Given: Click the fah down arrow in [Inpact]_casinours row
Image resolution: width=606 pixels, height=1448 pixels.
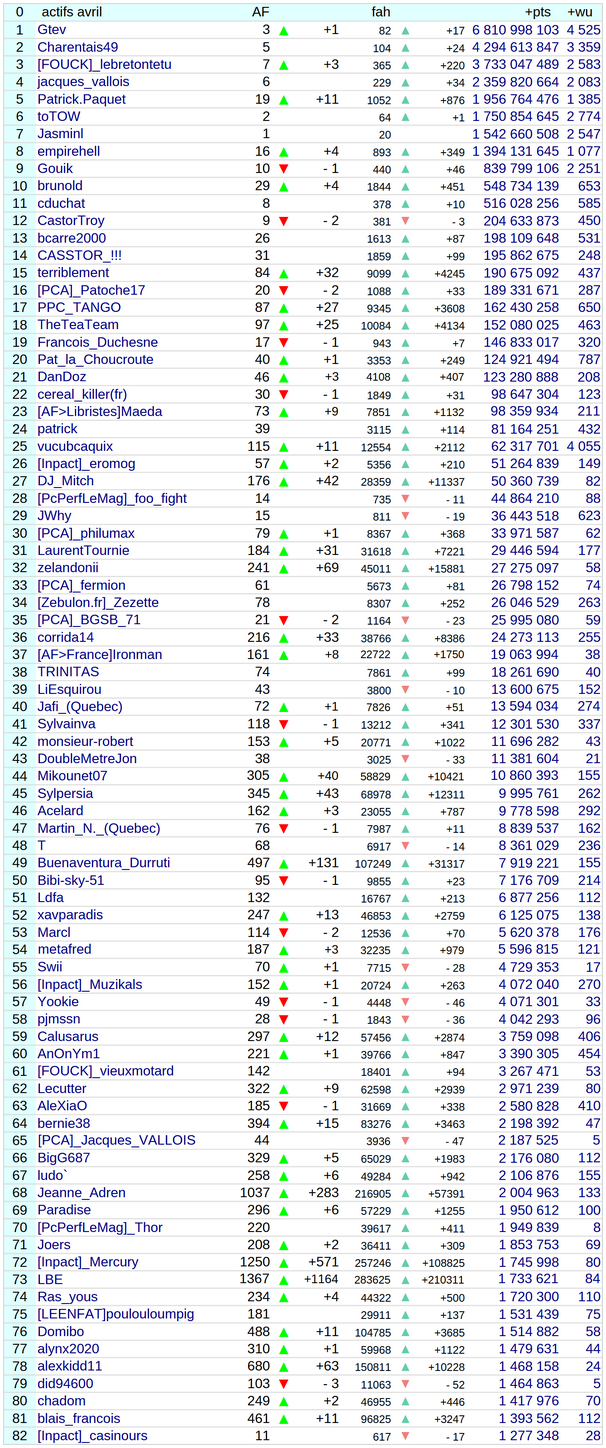Looking at the screenshot, I should coord(405,1436).
